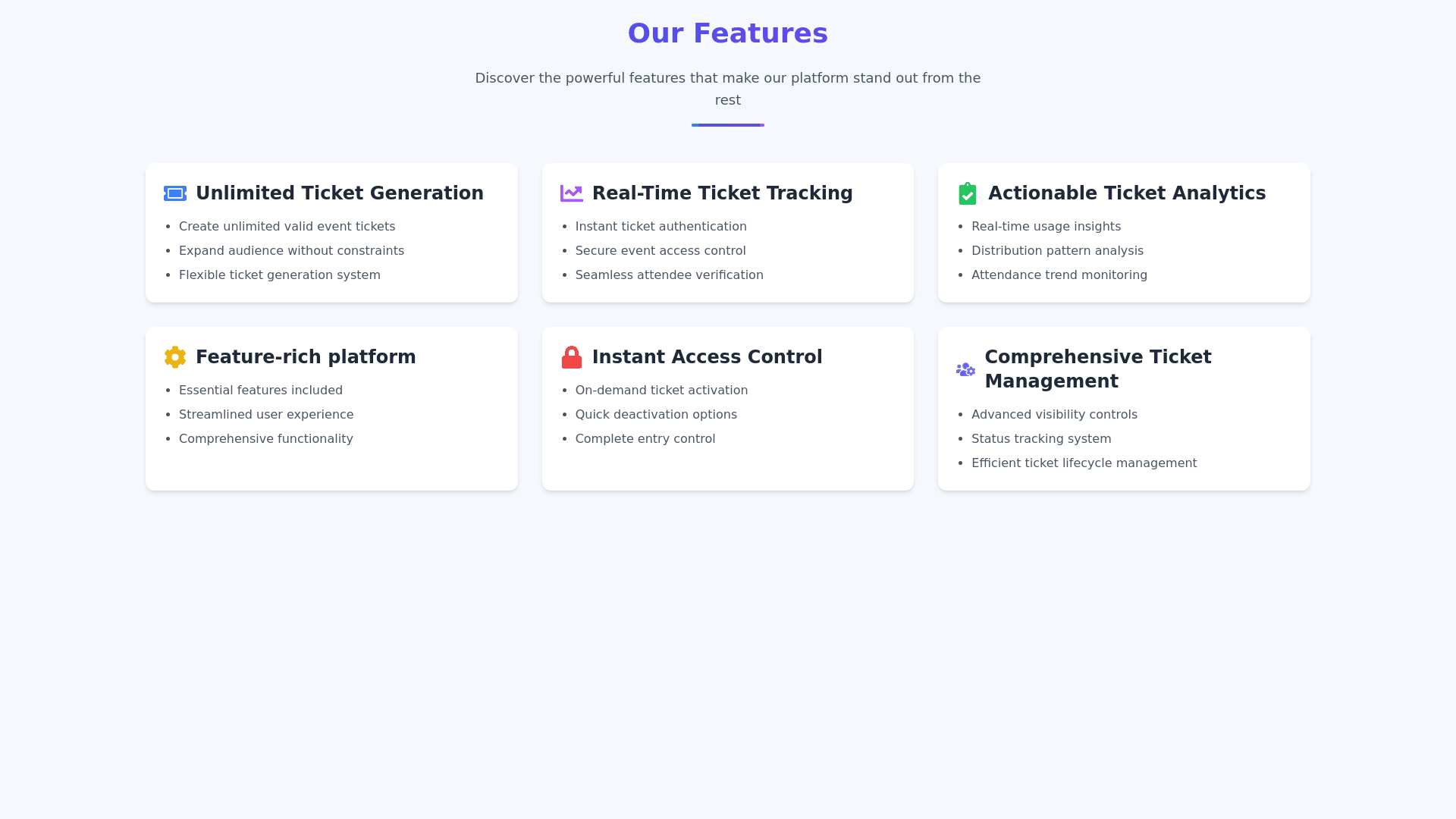Click 'Distribution pattern analysis' list item
The width and height of the screenshot is (1456, 819).
point(1057,251)
